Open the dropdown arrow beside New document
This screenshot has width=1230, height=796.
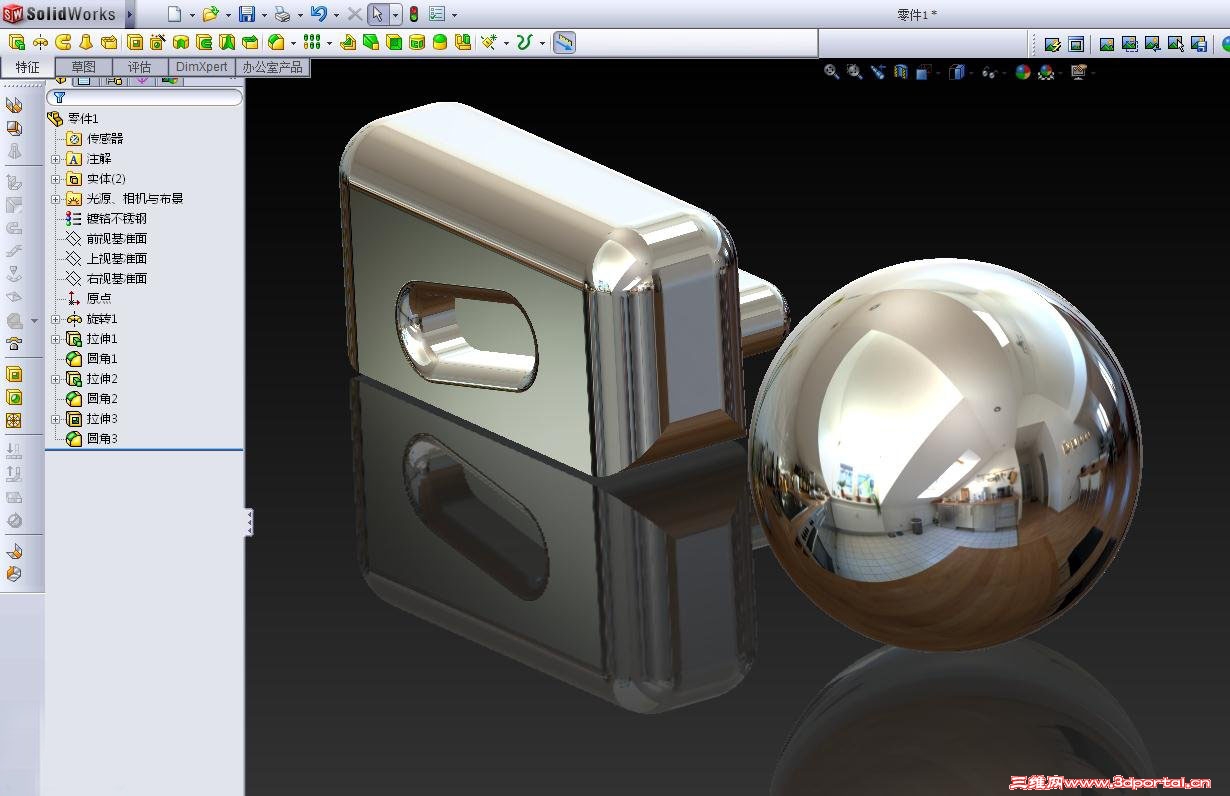192,15
